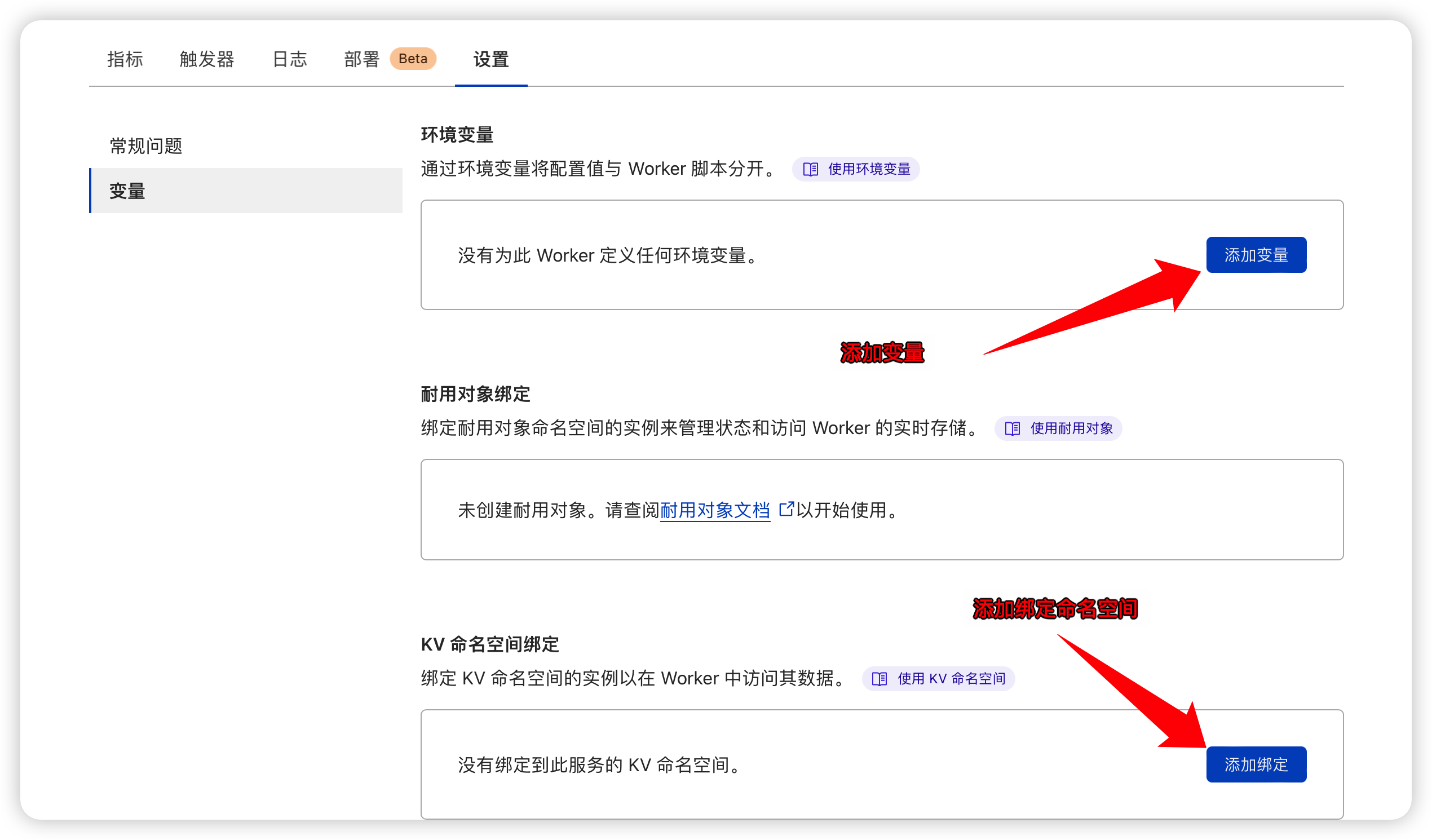This screenshot has height=840, width=1432.
Task: Click the KV 命名空间绑定 section heading
Action: click(x=490, y=645)
